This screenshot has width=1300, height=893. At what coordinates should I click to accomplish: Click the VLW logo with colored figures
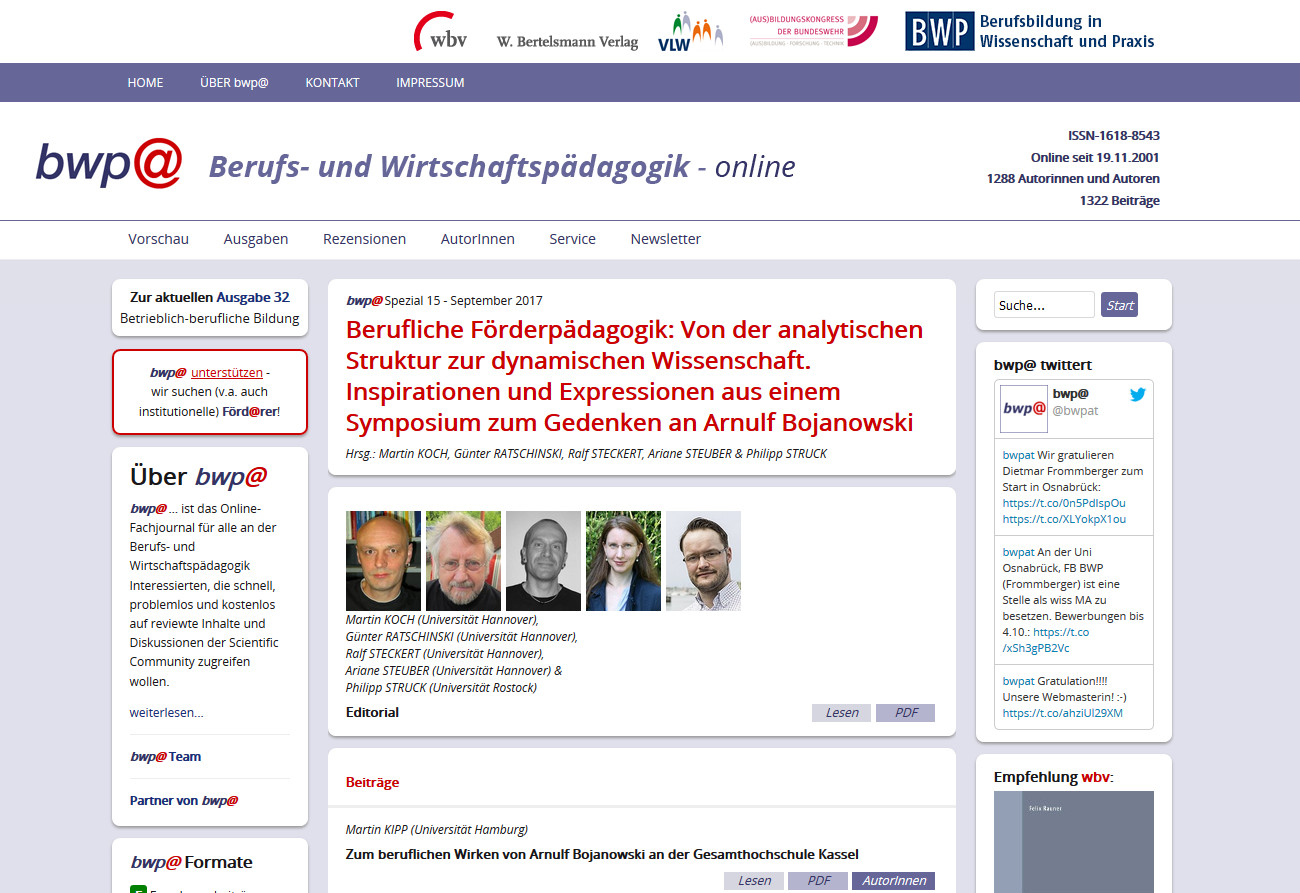pos(690,32)
